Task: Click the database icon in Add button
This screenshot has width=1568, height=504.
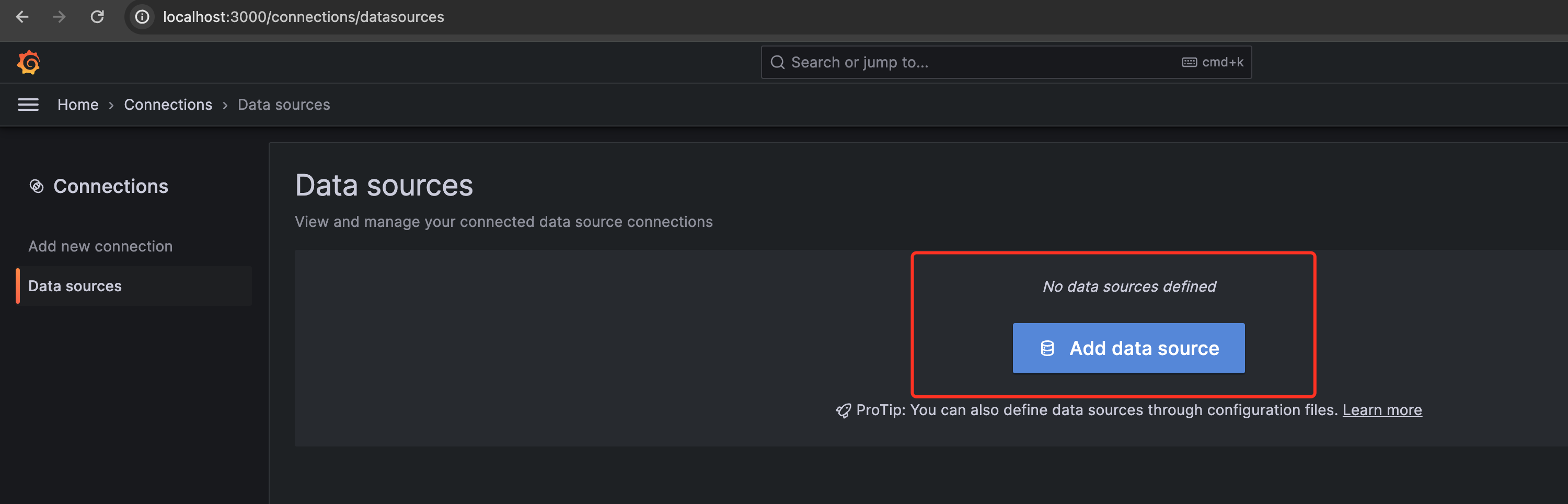Action: point(1047,348)
